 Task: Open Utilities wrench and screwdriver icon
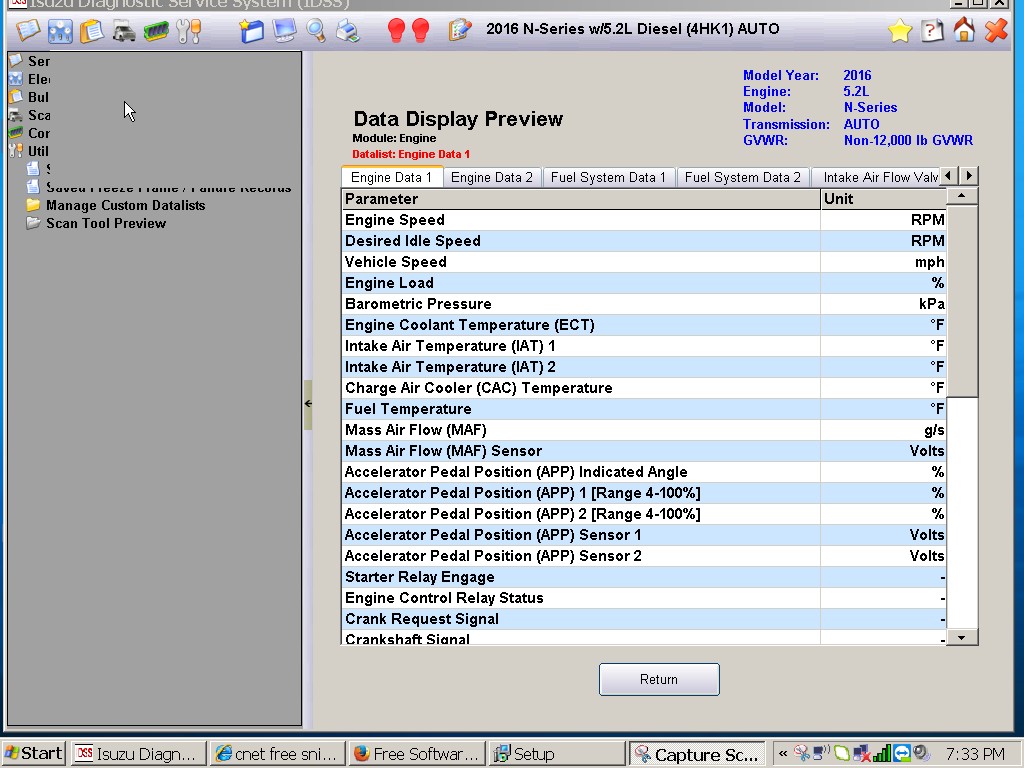click(189, 31)
